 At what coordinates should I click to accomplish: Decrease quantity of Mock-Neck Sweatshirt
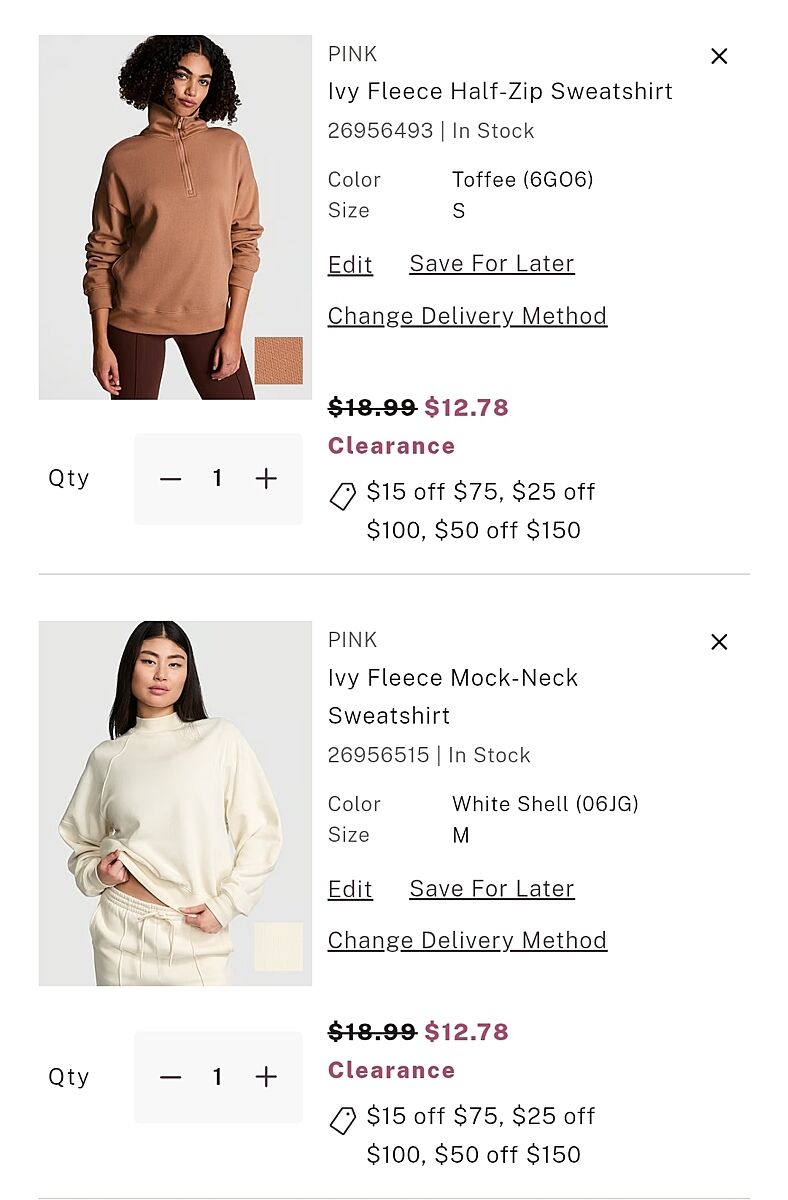tap(171, 1077)
